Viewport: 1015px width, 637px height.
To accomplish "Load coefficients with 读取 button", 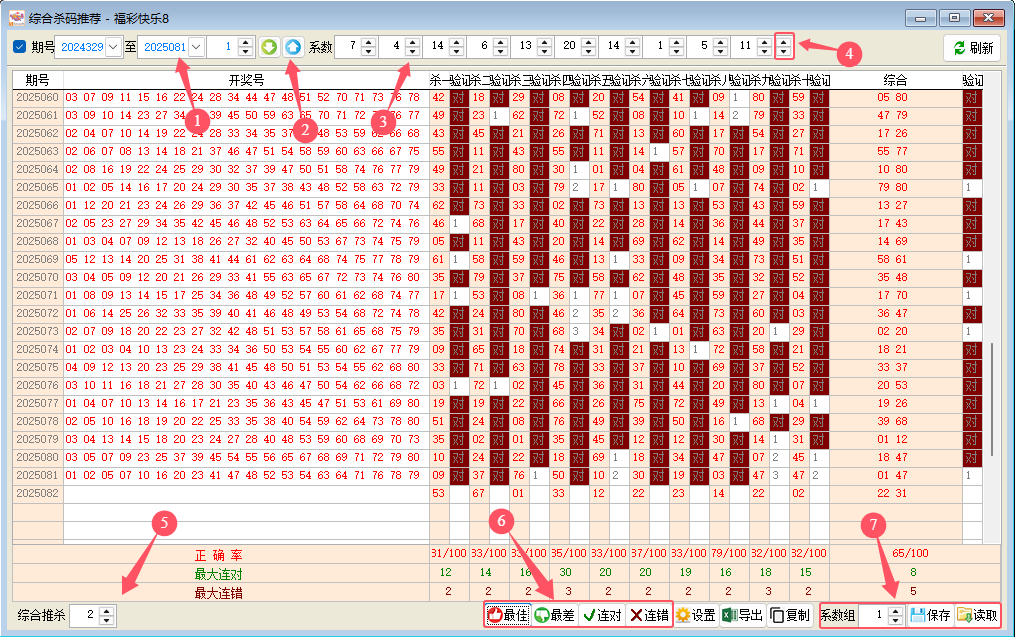I will coord(977,615).
